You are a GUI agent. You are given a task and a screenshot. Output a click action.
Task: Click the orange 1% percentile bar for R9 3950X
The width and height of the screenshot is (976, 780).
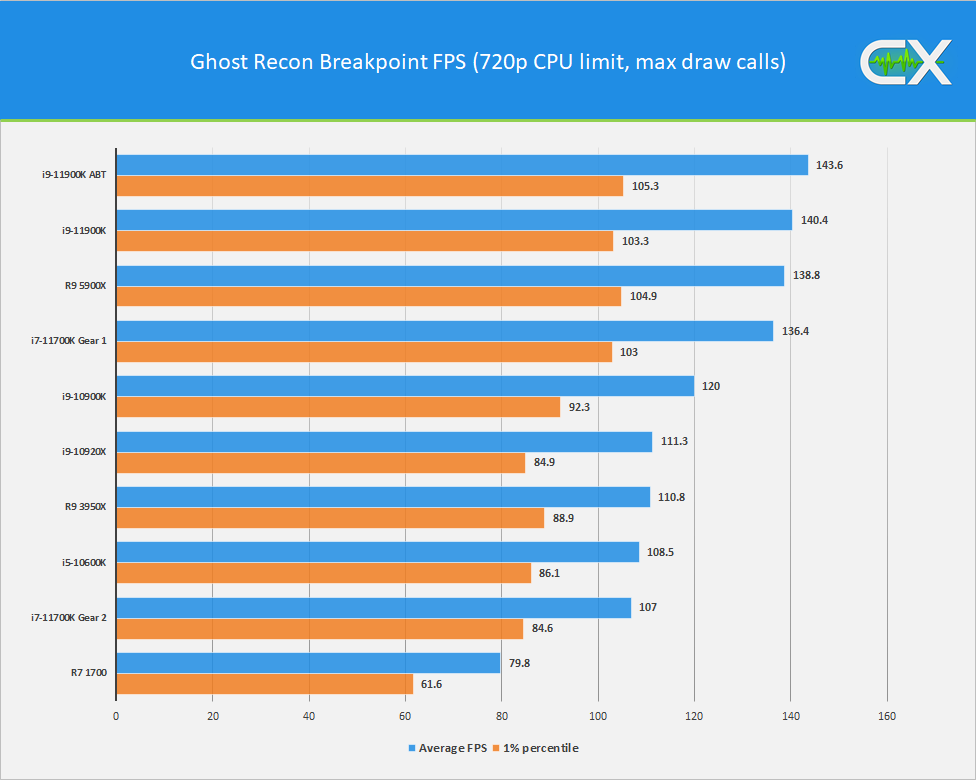(331, 518)
